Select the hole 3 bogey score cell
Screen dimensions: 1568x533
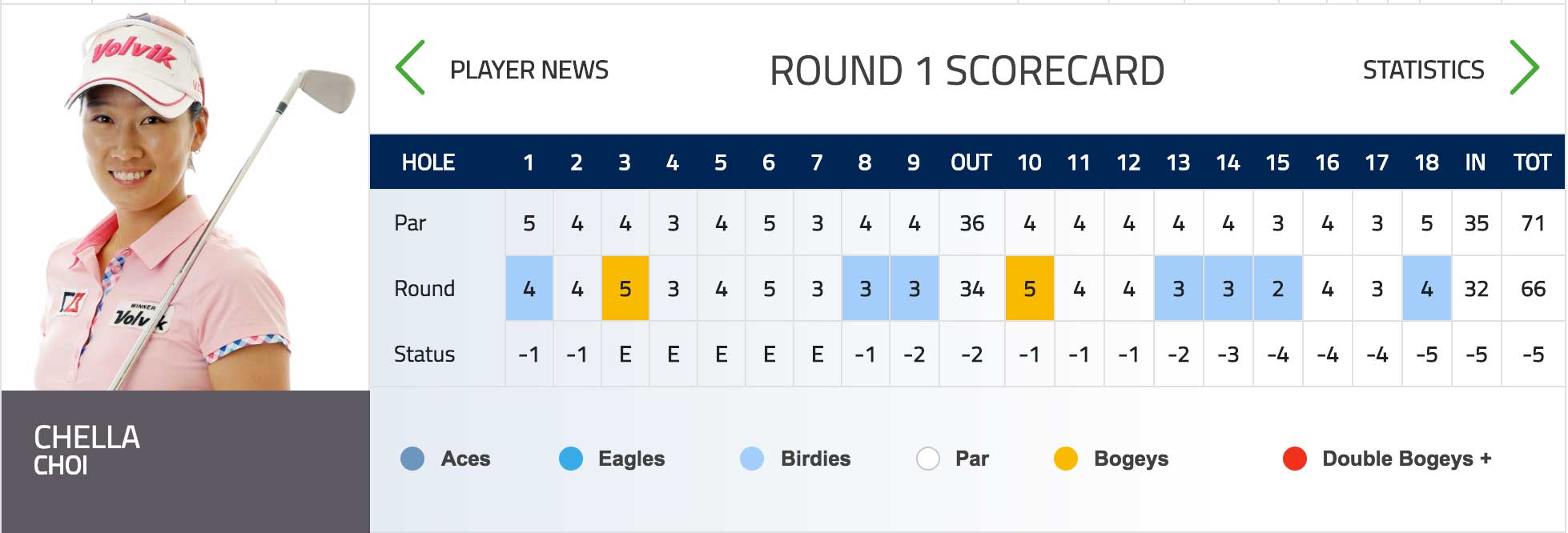tap(625, 288)
